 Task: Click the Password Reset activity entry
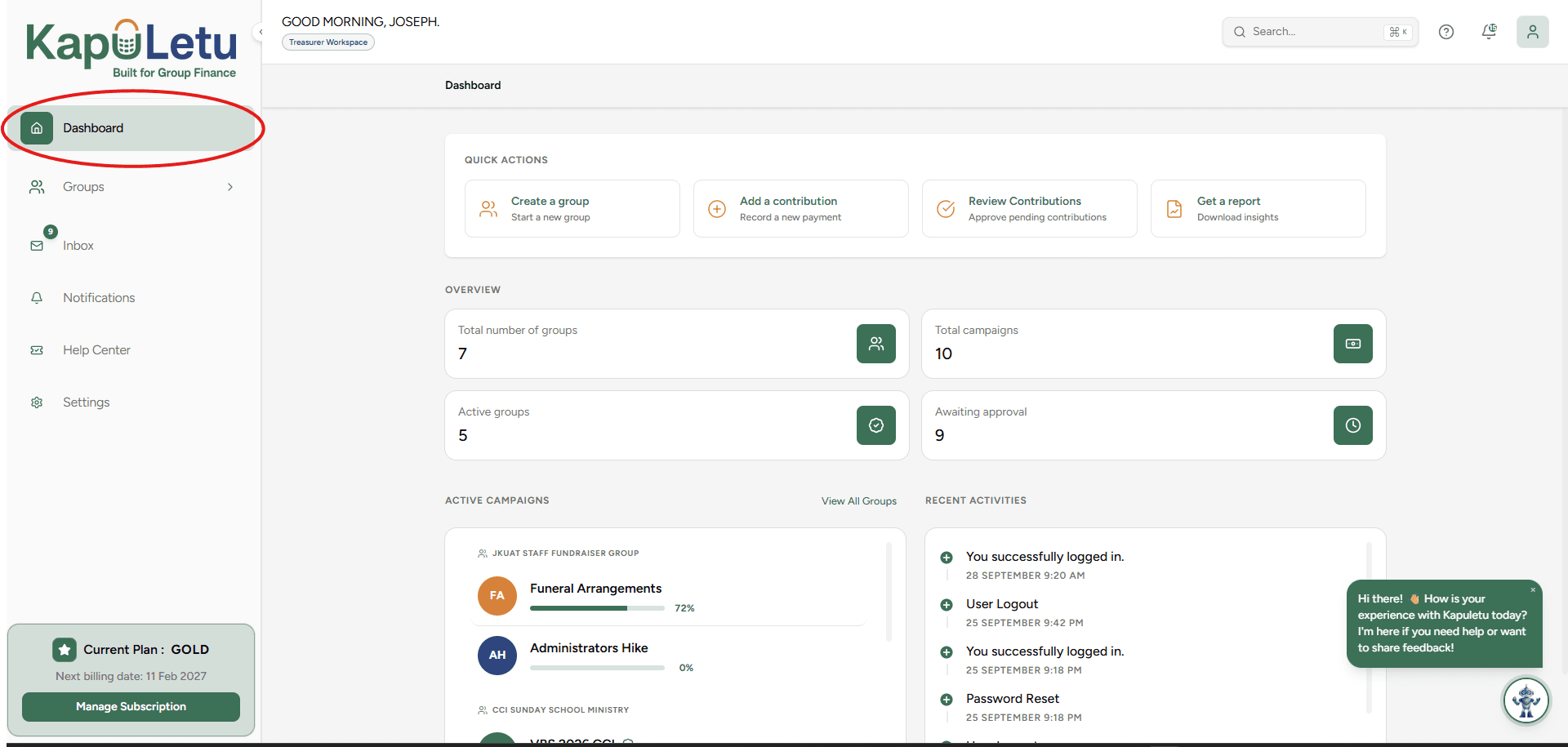coord(1013,699)
